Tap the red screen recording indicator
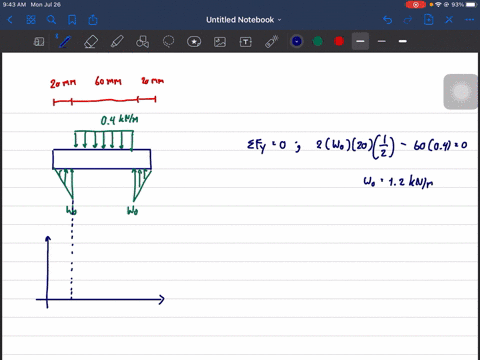The height and width of the screenshot is (360, 480). click(x=416, y=5)
